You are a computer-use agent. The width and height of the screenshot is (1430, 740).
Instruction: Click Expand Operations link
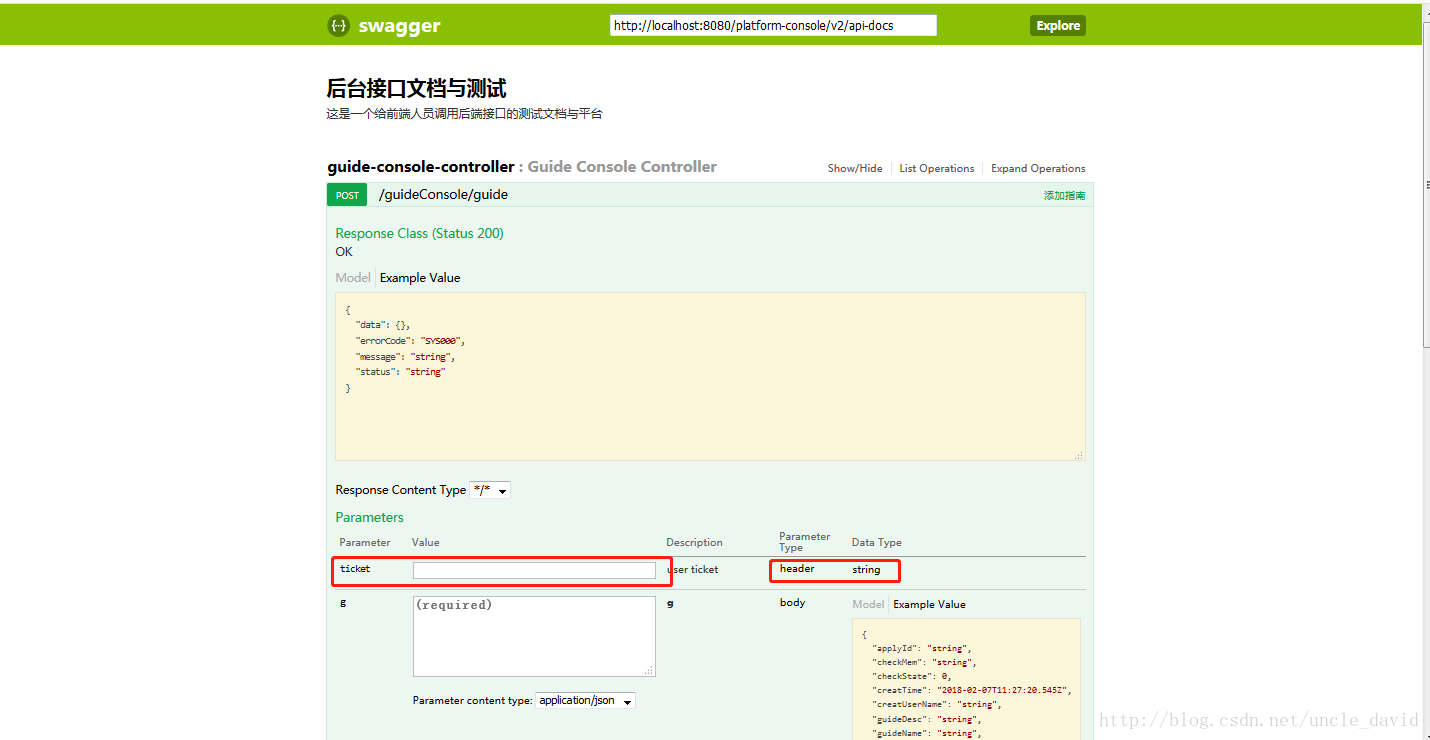[x=1038, y=168]
